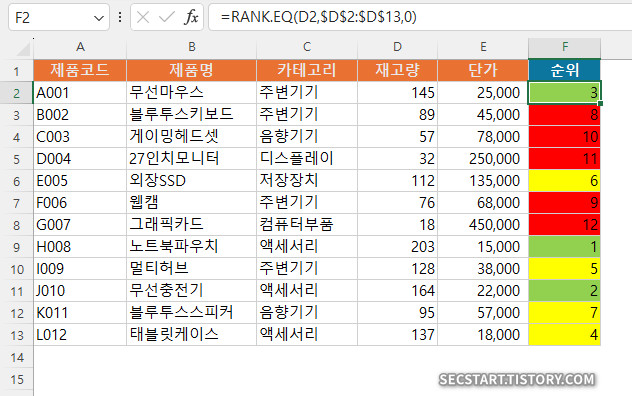This screenshot has width=632, height=396.
Task: Click the Enter checkmark icon in formula bar
Action: point(166,17)
